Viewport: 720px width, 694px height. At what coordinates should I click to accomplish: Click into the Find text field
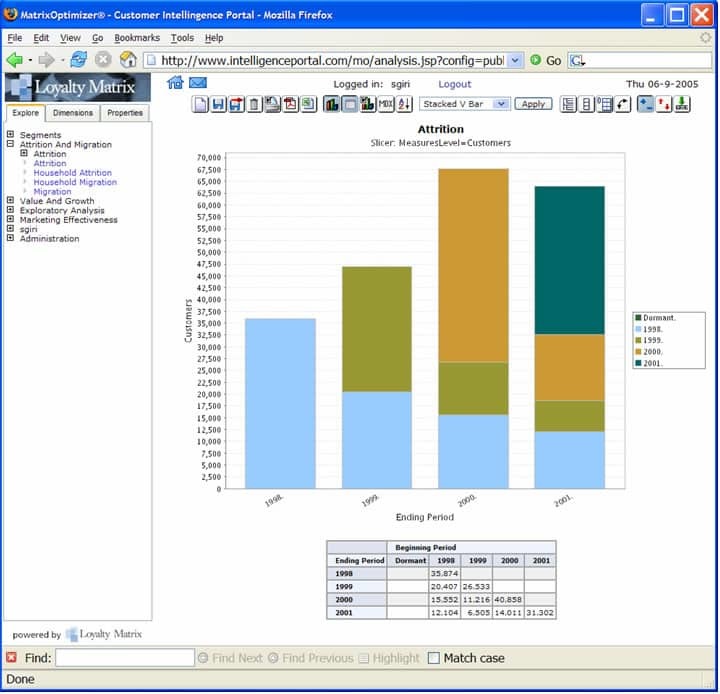[x=125, y=658]
